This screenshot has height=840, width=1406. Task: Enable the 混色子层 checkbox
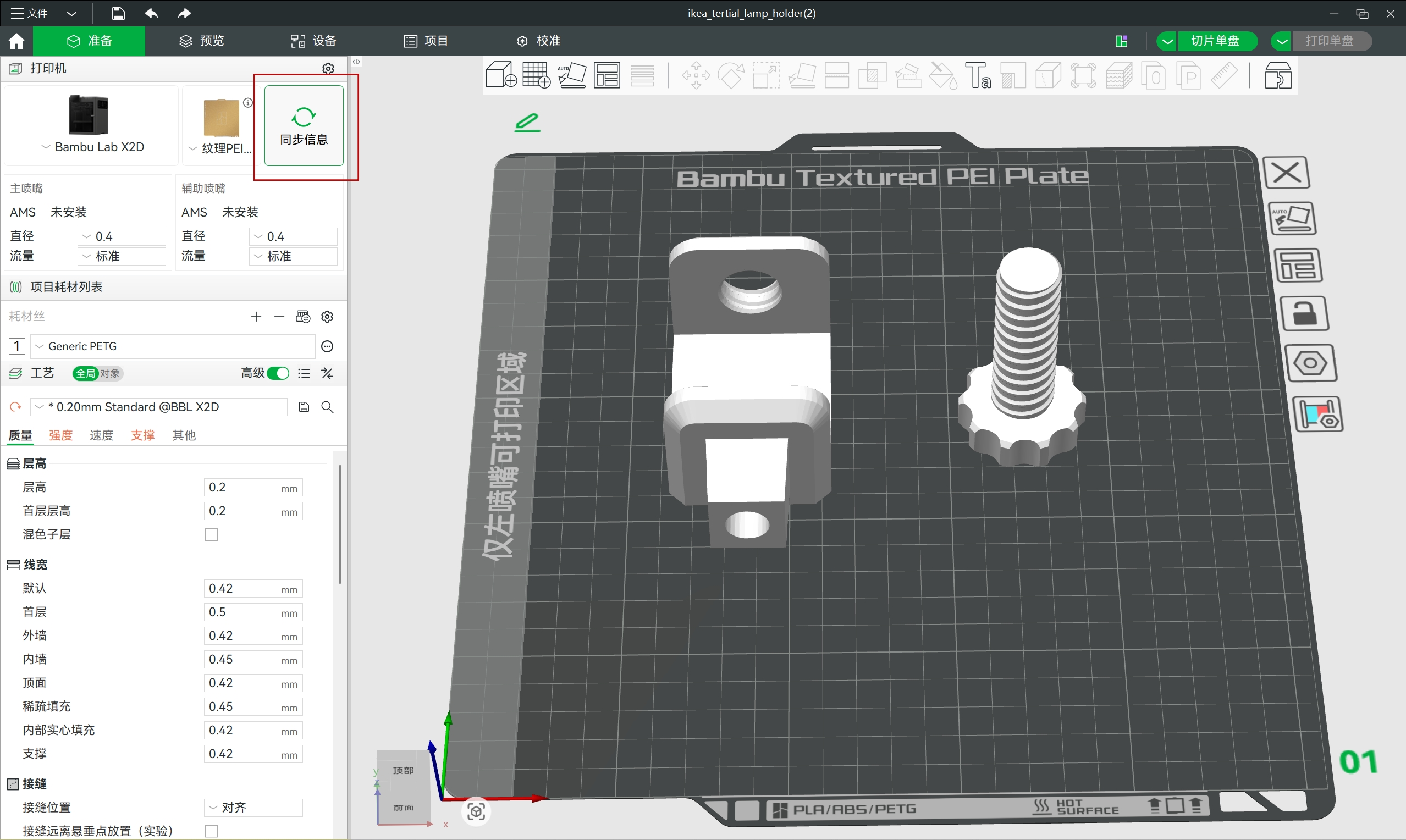pos(212,534)
